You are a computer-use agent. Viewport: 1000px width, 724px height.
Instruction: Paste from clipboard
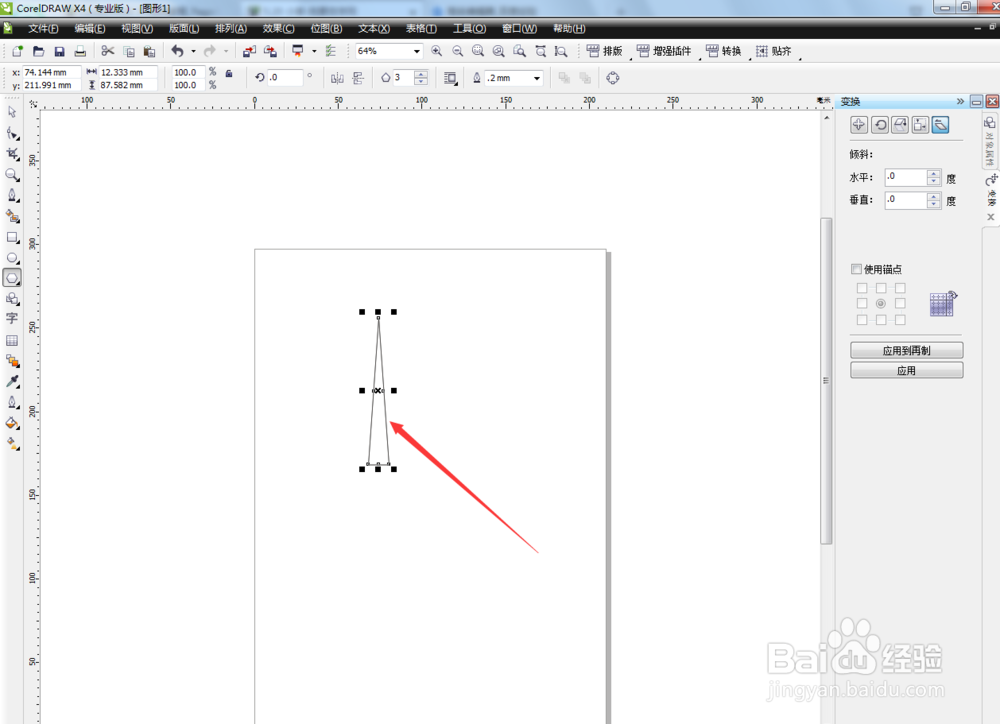[149, 51]
